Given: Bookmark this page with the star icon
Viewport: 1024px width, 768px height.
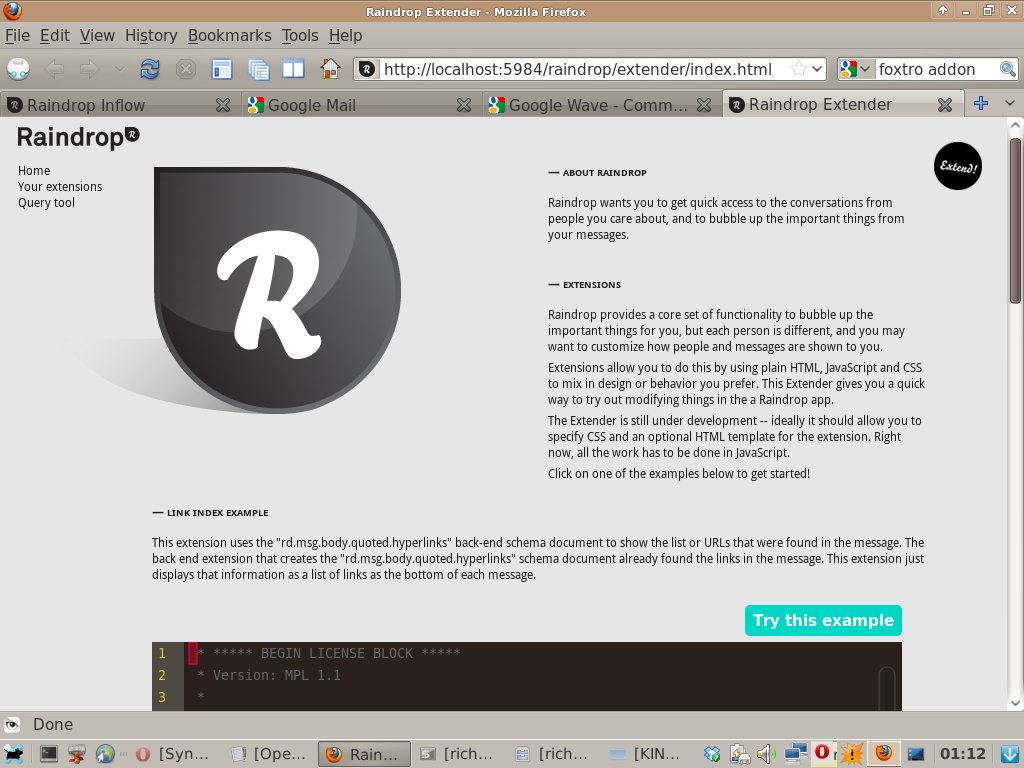Looking at the screenshot, I should (798, 69).
